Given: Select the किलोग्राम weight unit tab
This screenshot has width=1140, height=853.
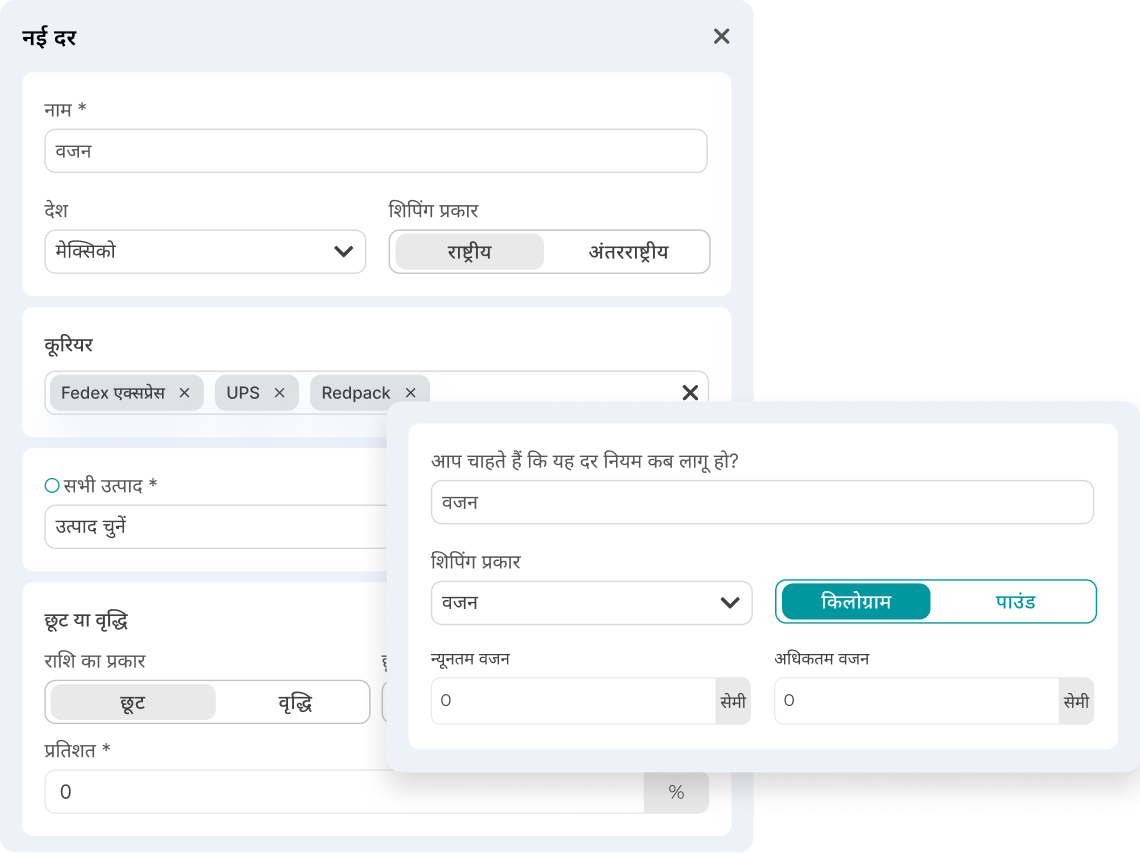Looking at the screenshot, I should point(853,601).
